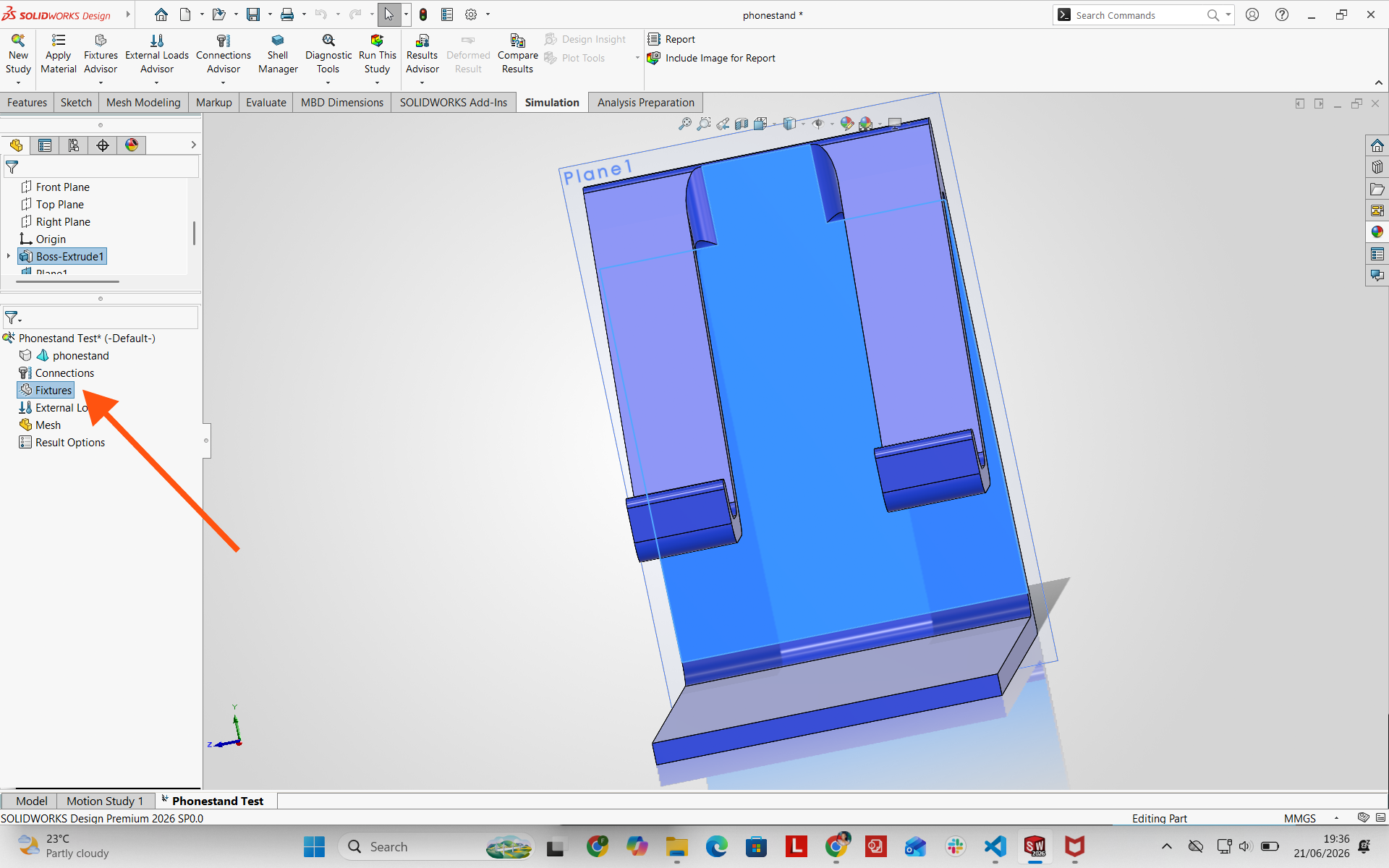Open the MMGS unit system menu
1389x868 pixels.
click(x=1300, y=818)
